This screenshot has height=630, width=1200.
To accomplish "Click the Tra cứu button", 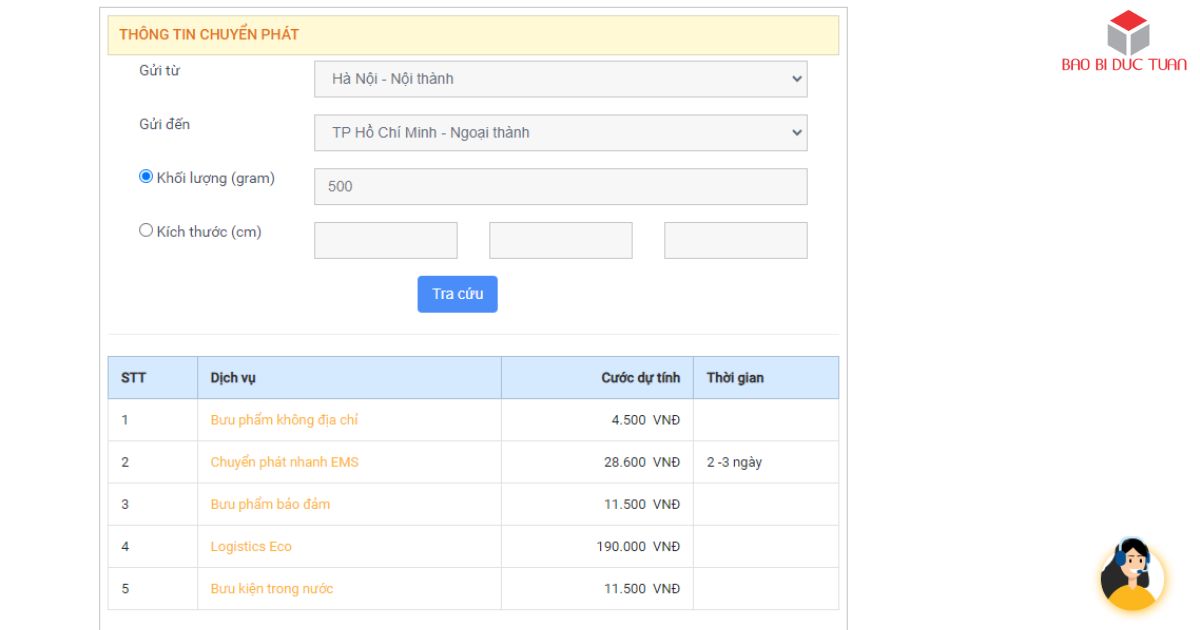I will pos(457,294).
